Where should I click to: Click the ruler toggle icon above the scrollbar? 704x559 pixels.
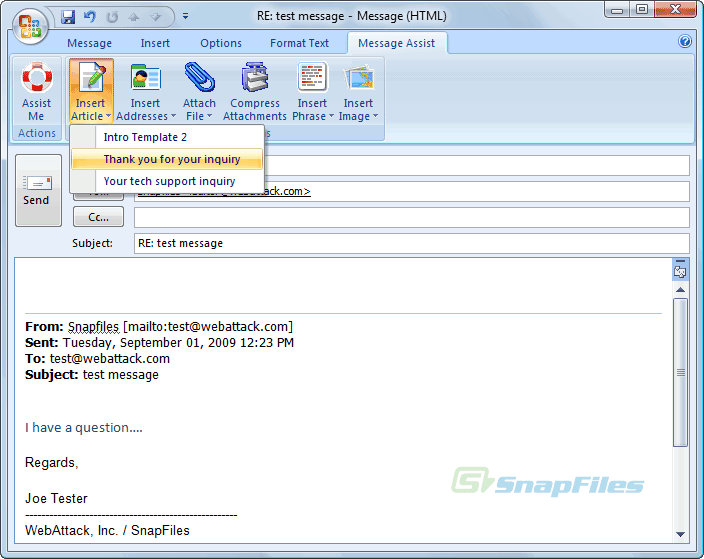point(680,272)
